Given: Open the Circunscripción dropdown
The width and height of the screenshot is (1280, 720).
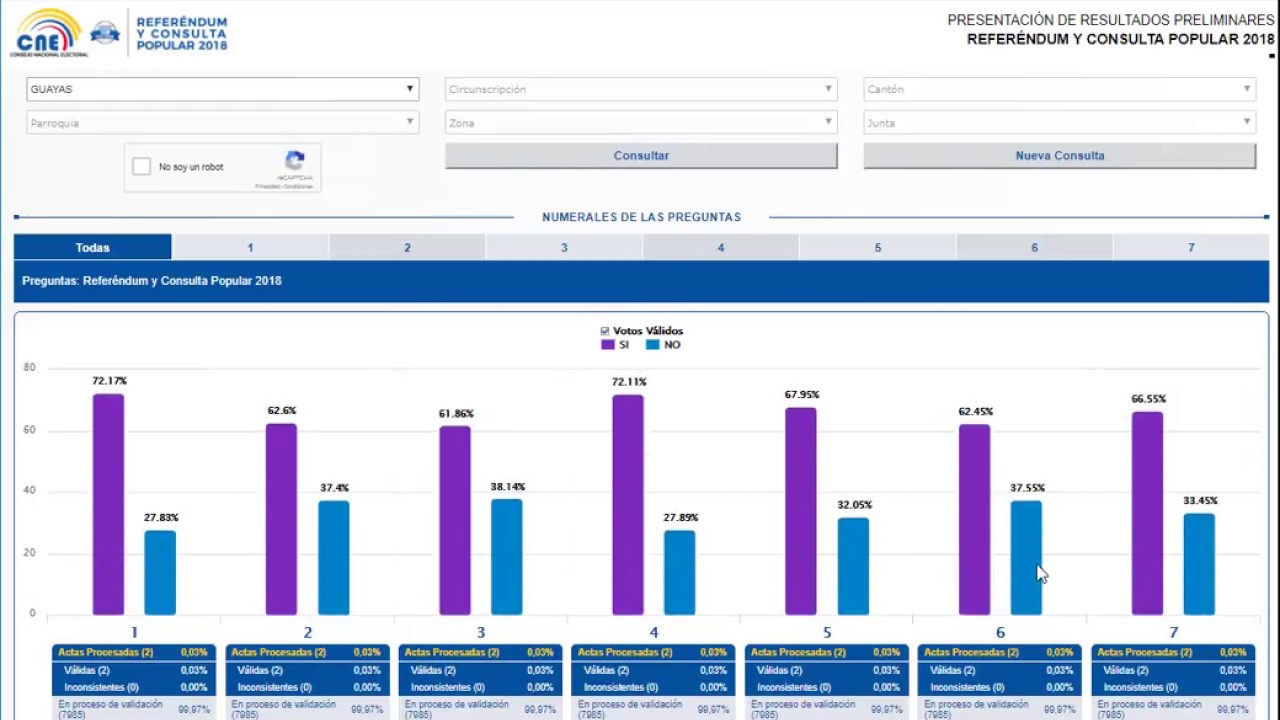Looking at the screenshot, I should (641, 89).
